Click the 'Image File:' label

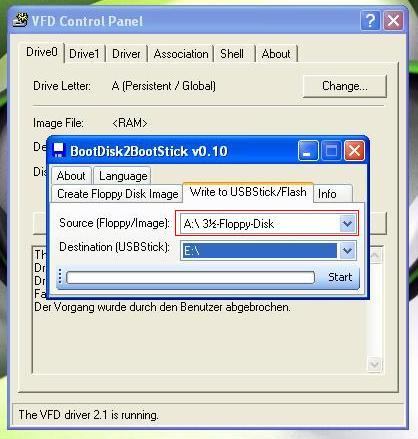[58, 123]
